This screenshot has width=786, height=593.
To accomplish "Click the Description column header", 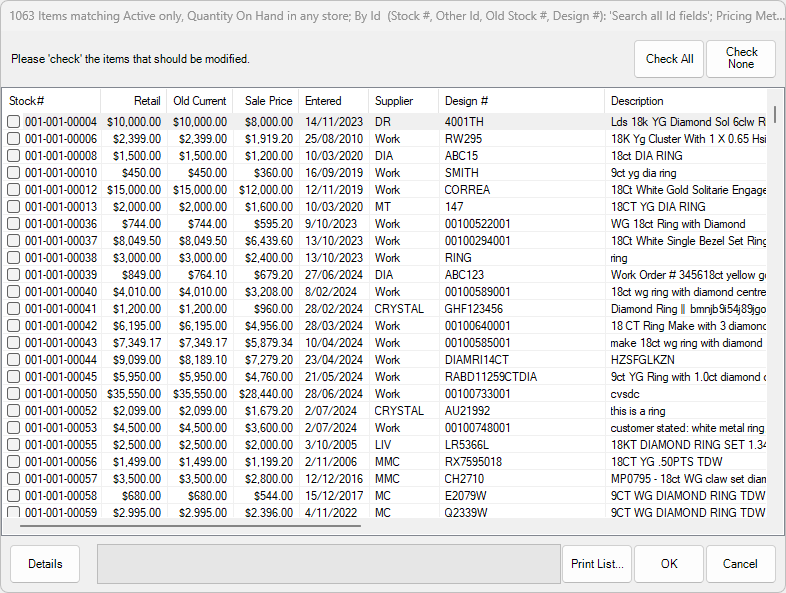I will [x=686, y=101].
